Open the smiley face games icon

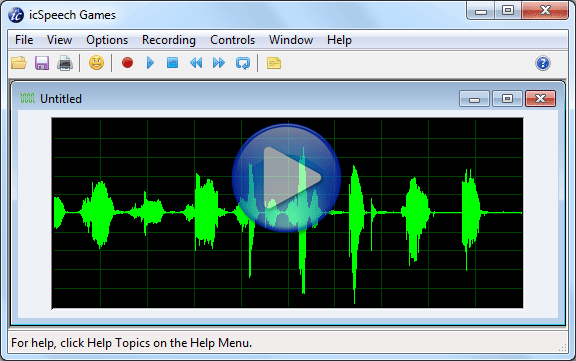(96, 63)
